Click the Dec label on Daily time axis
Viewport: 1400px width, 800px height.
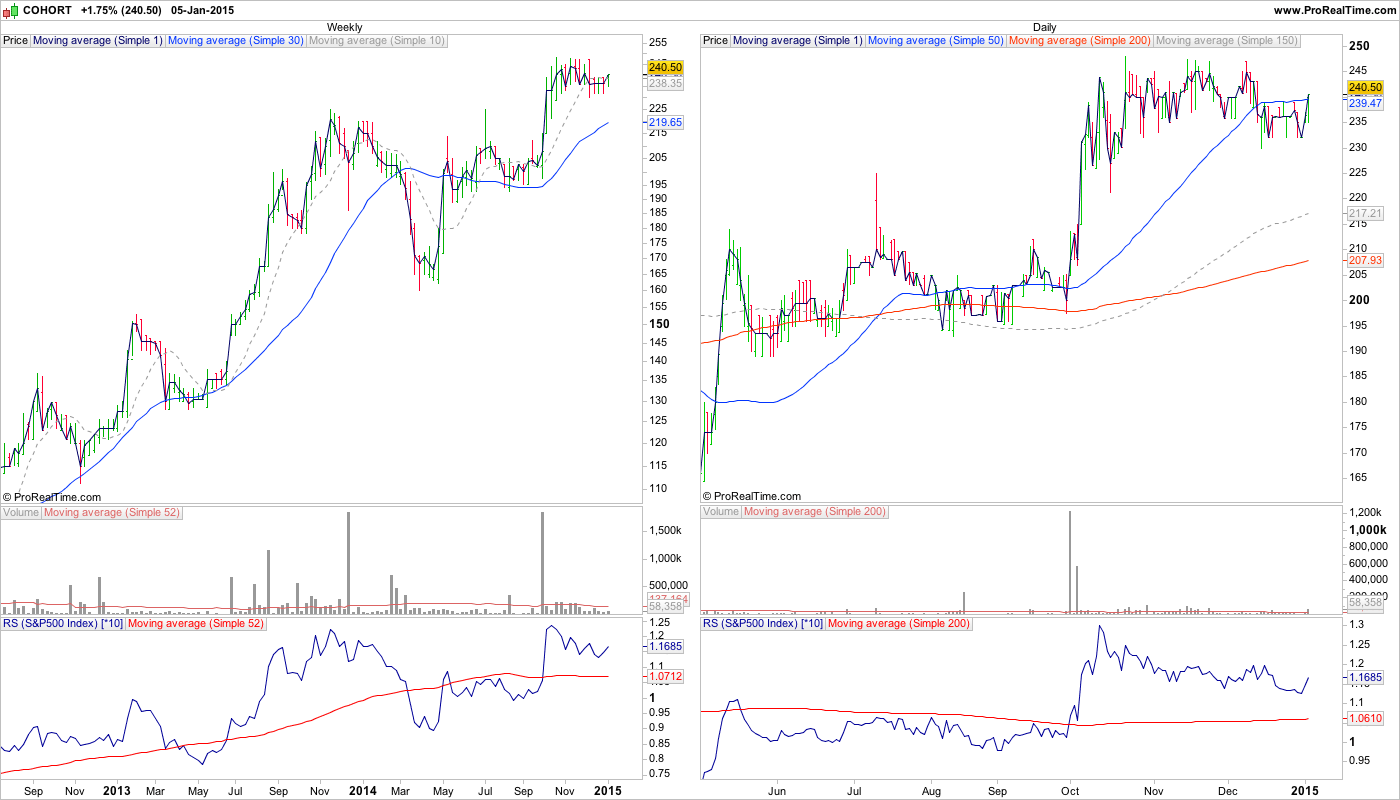[x=1227, y=790]
